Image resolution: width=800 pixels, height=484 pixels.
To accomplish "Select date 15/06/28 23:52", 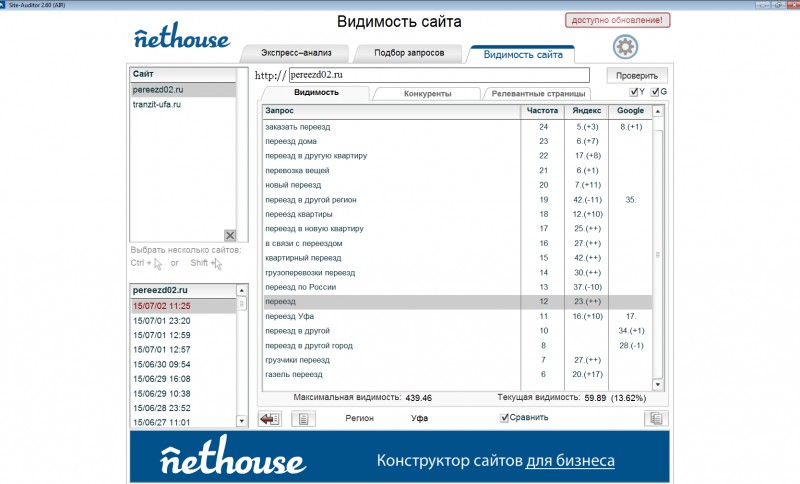I will pos(184,408).
